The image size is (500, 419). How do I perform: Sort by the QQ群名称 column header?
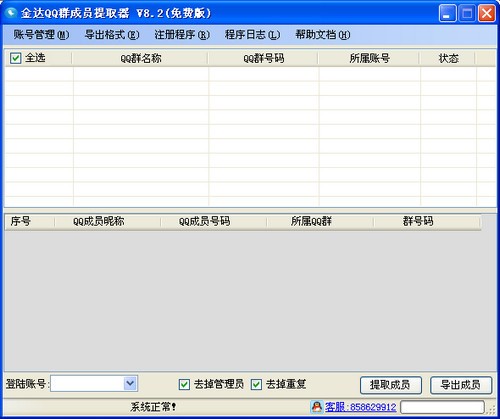pyautogui.click(x=140, y=58)
